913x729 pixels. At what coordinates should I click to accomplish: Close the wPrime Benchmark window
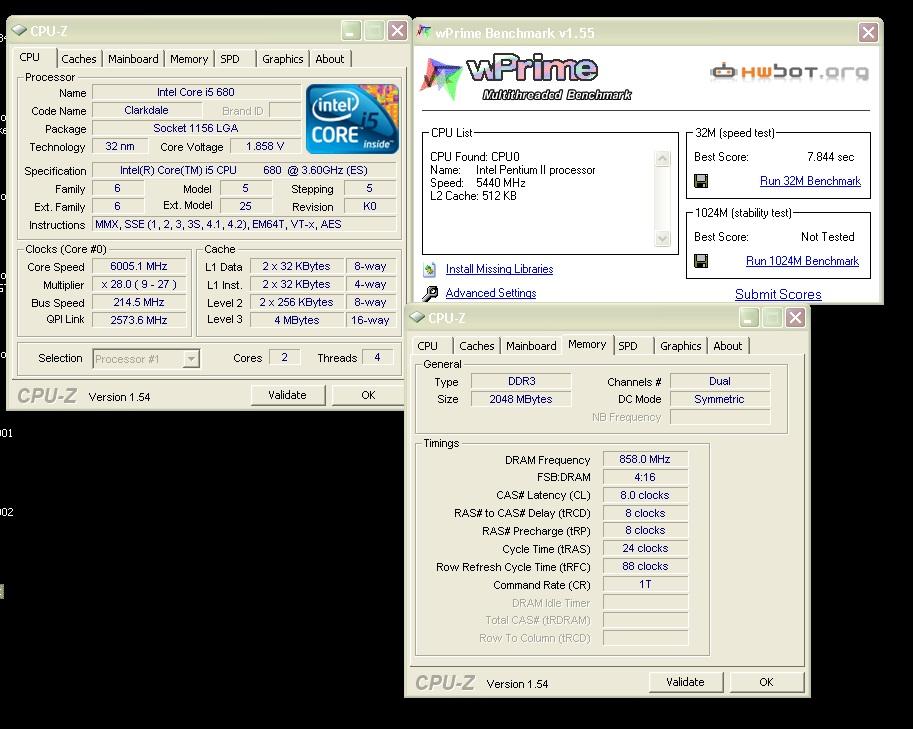[x=868, y=32]
